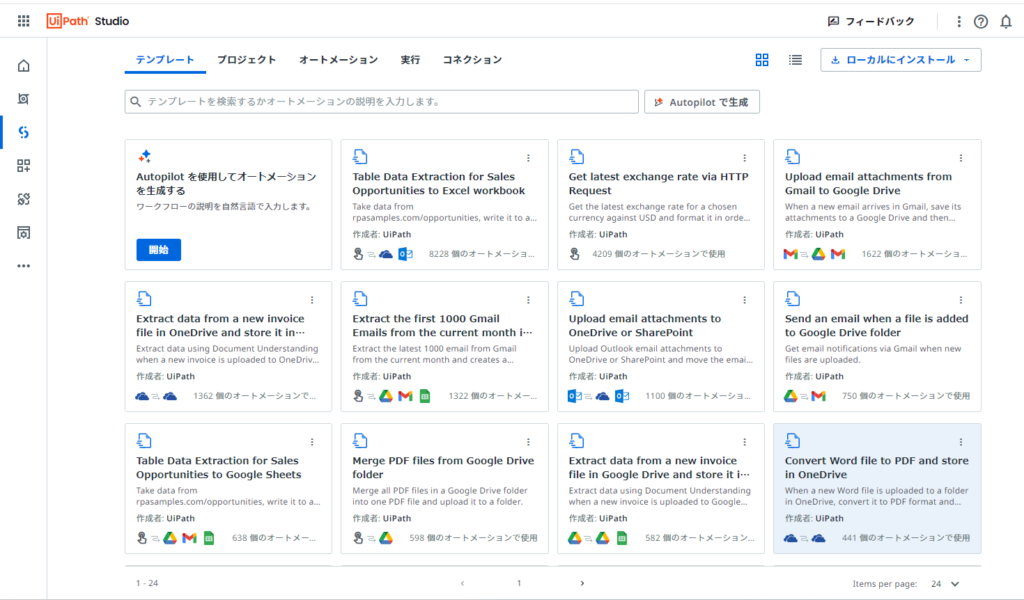Open the help question mark icon
This screenshot has height=600, width=1024.
pos(981,21)
